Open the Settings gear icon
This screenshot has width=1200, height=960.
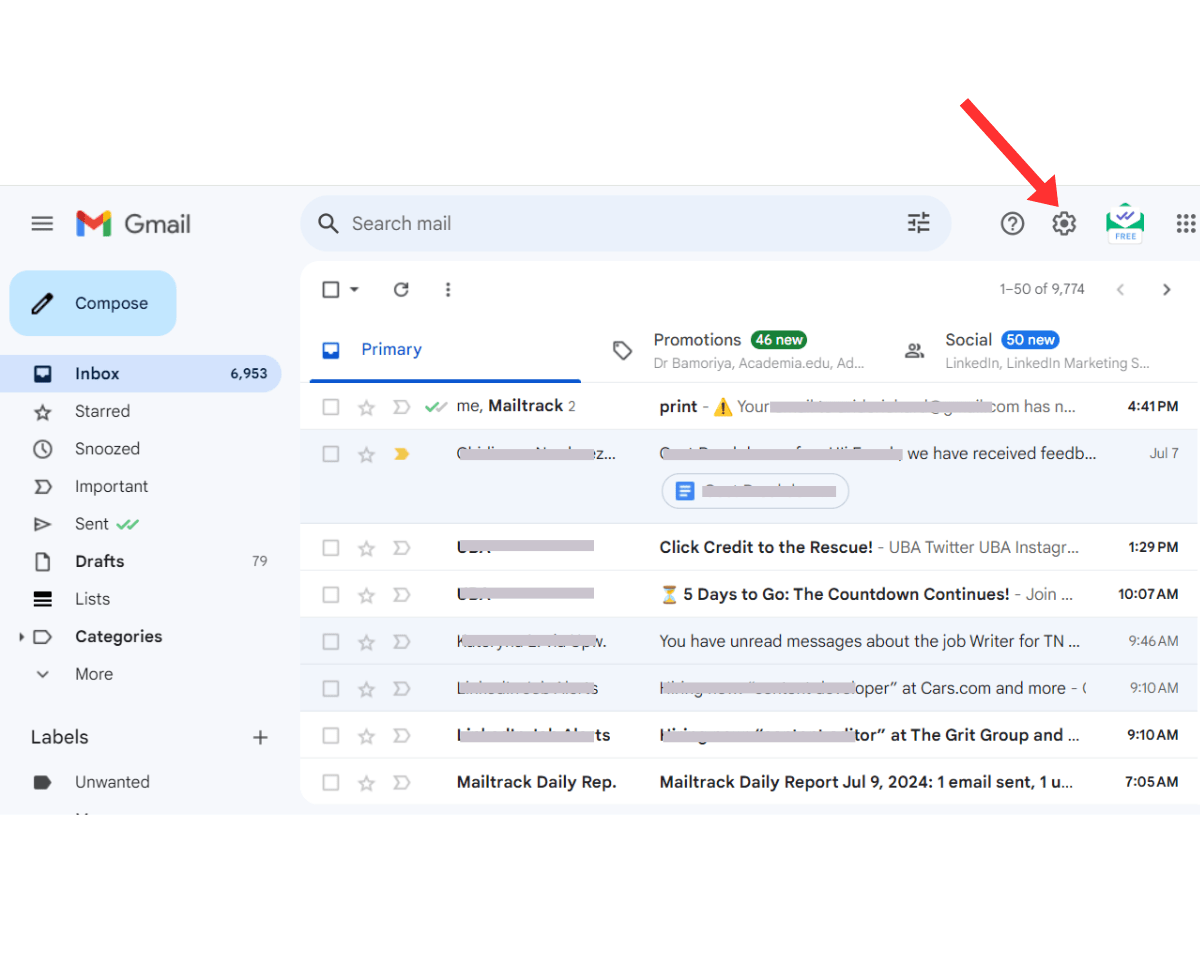1064,224
